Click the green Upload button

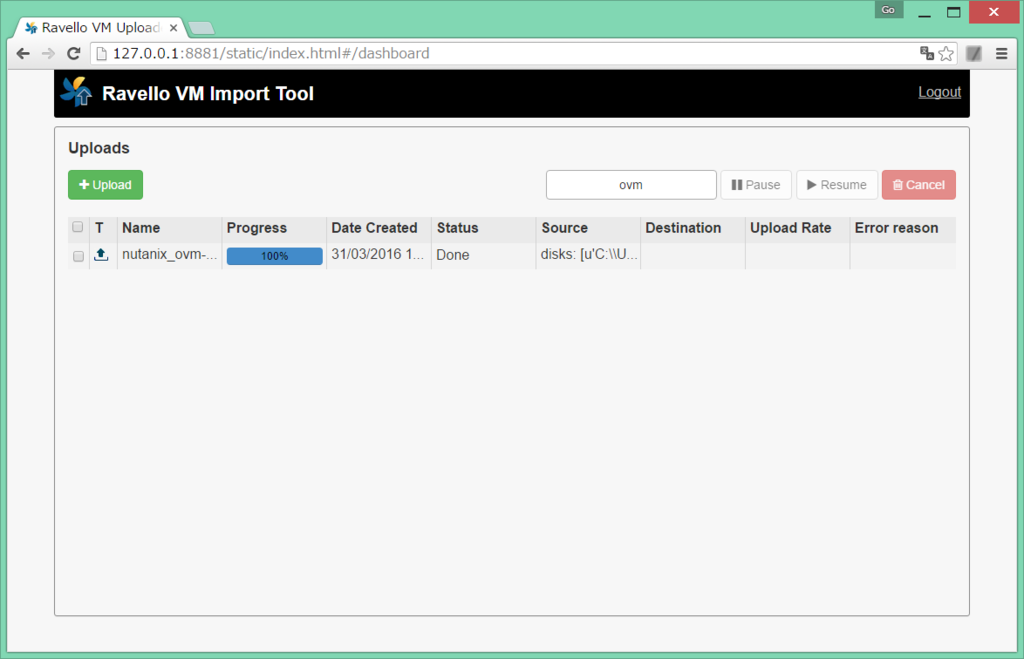tap(105, 185)
